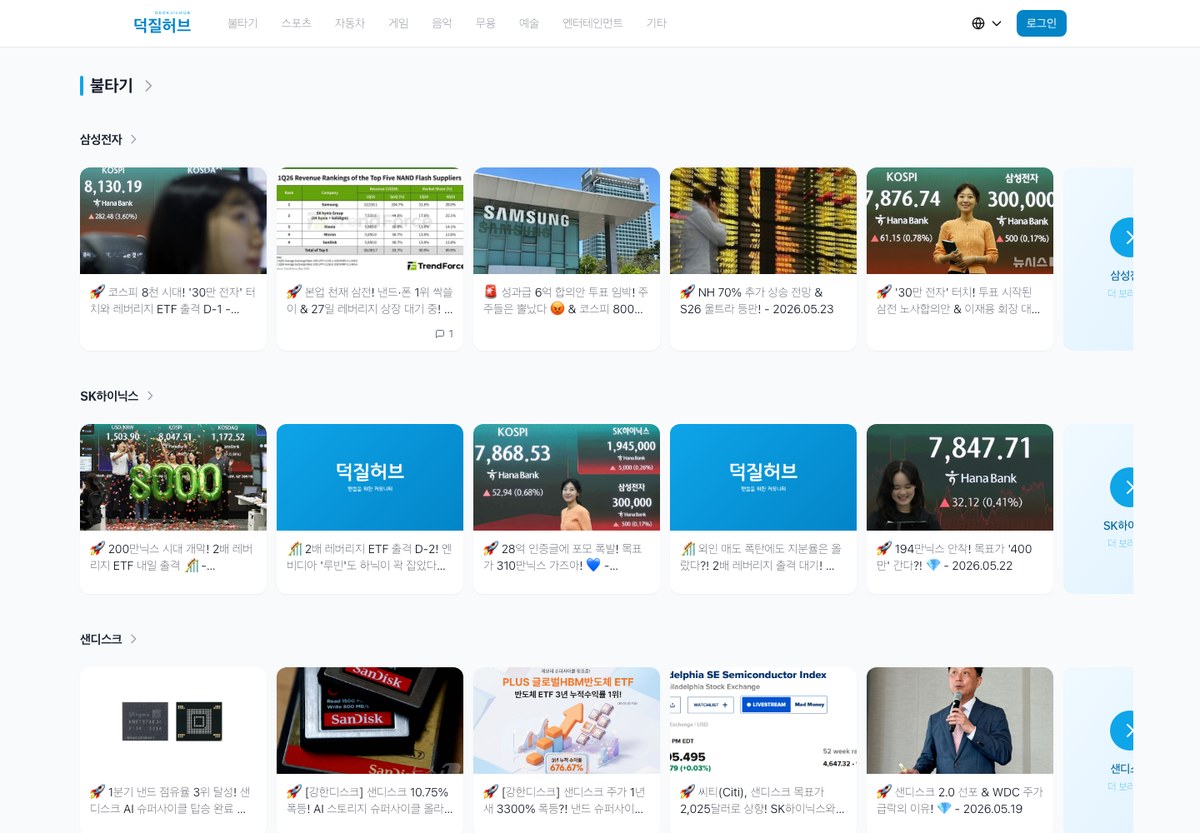
Task: Open post '2배 레버리지 ETF 출격 D-2'
Action: coord(370,557)
